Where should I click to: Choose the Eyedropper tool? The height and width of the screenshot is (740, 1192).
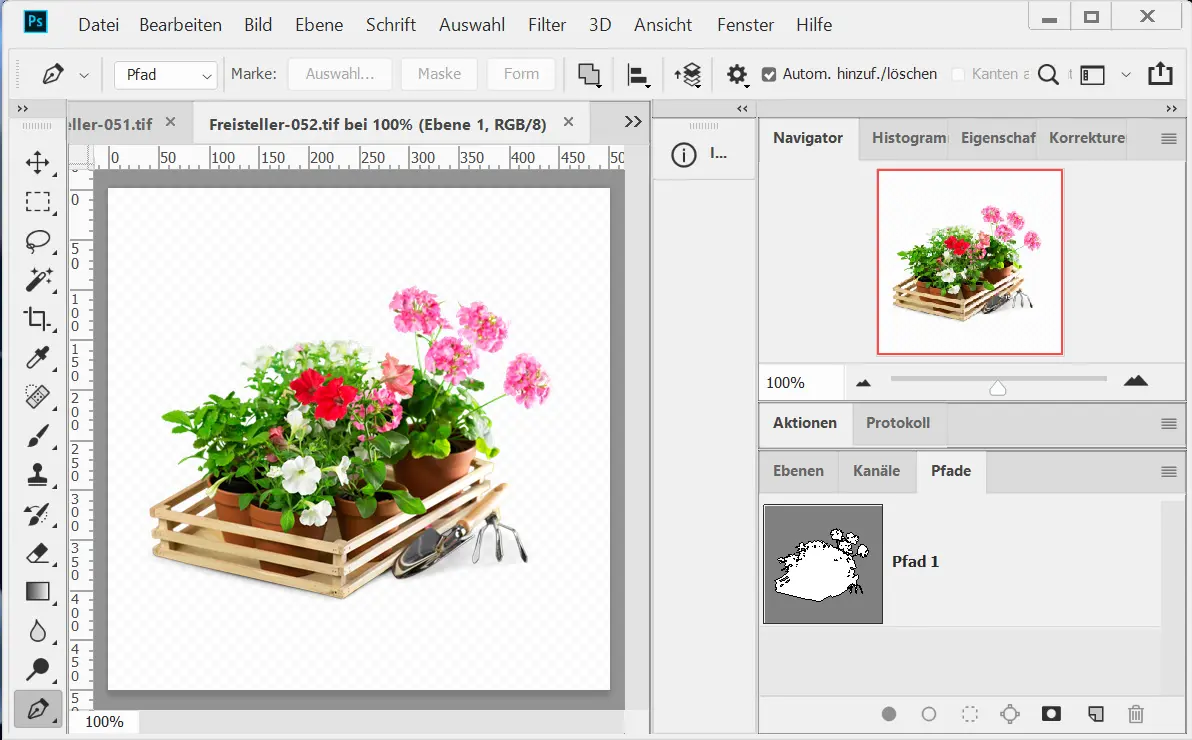38,358
